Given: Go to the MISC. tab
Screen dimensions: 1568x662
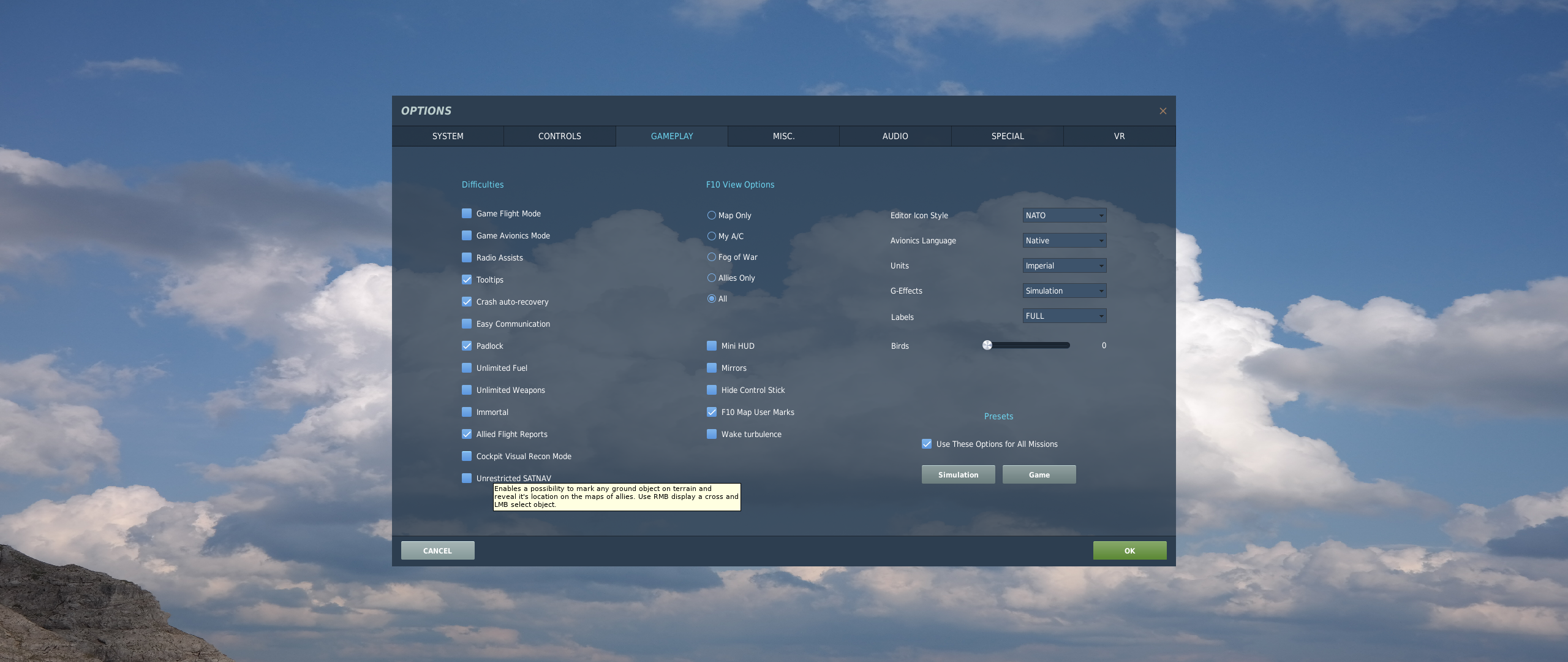Looking at the screenshot, I should [783, 136].
